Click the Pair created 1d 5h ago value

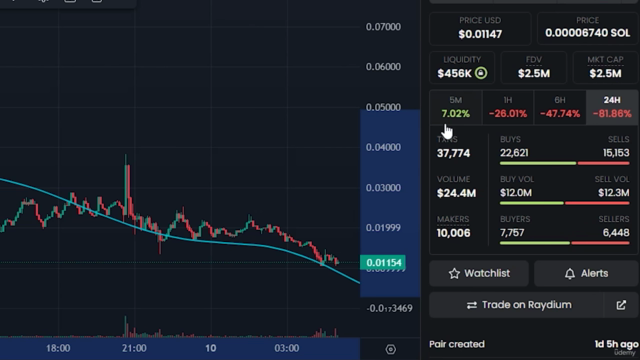pyautogui.click(x=616, y=344)
